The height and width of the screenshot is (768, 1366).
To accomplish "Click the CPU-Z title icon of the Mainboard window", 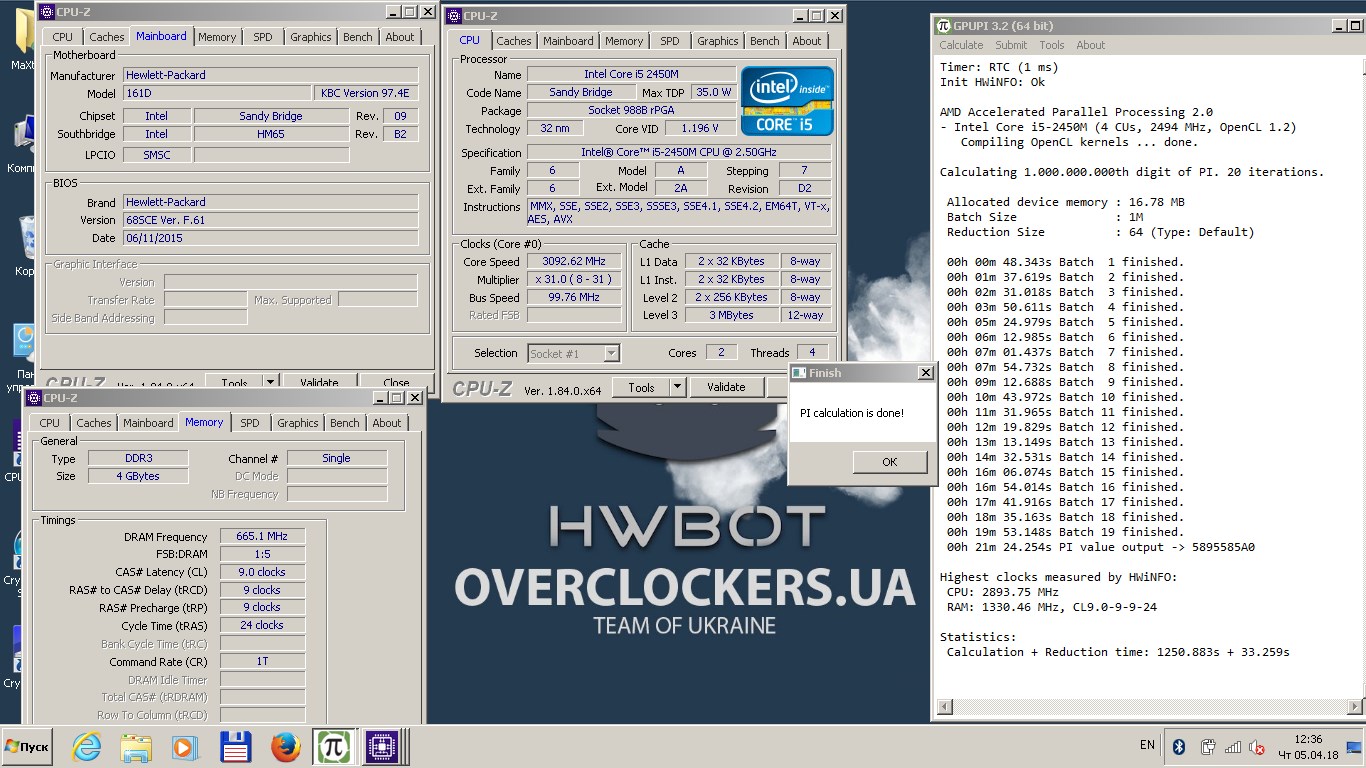I will coord(46,12).
